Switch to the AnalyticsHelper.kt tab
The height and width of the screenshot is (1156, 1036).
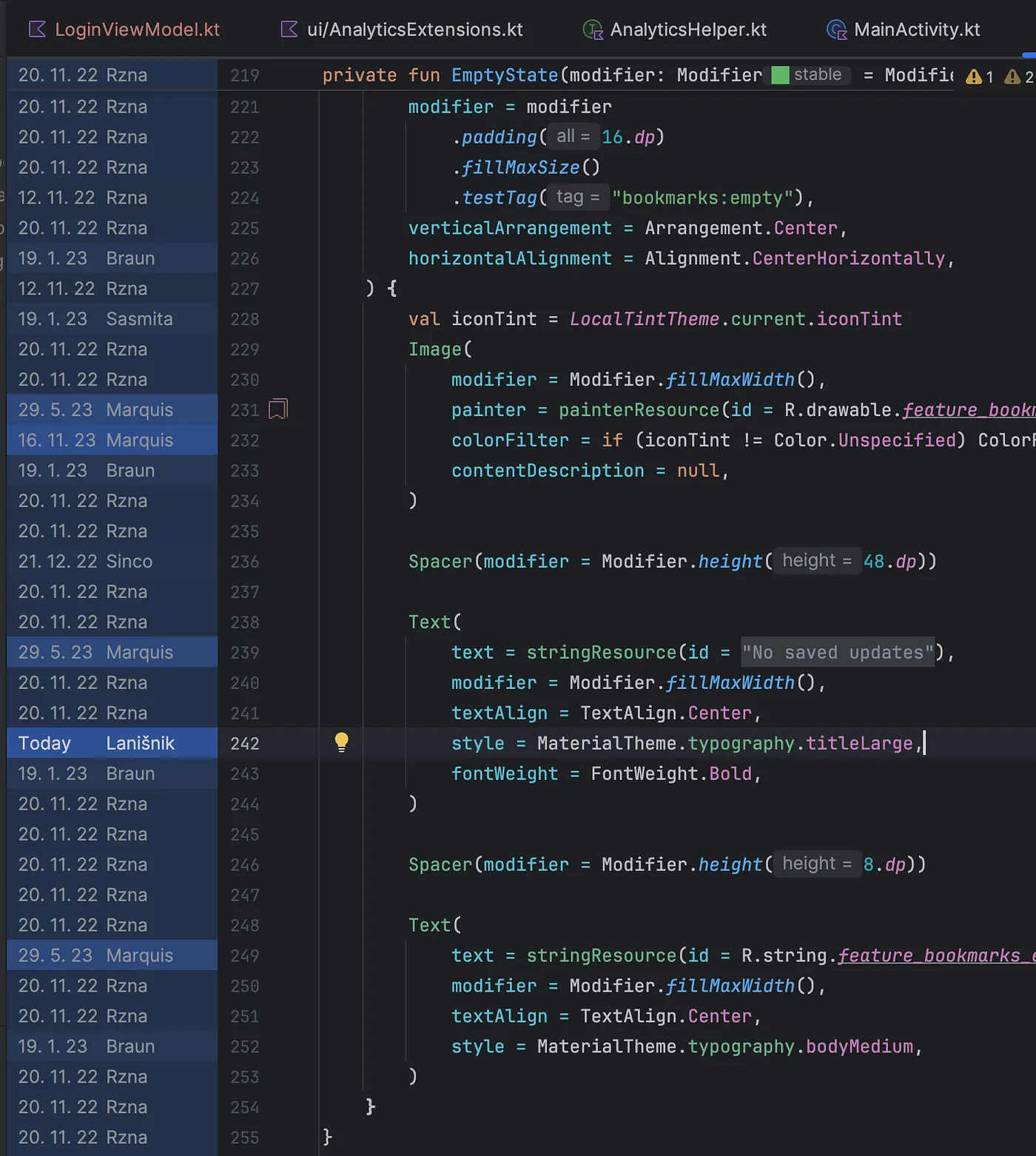(x=687, y=30)
